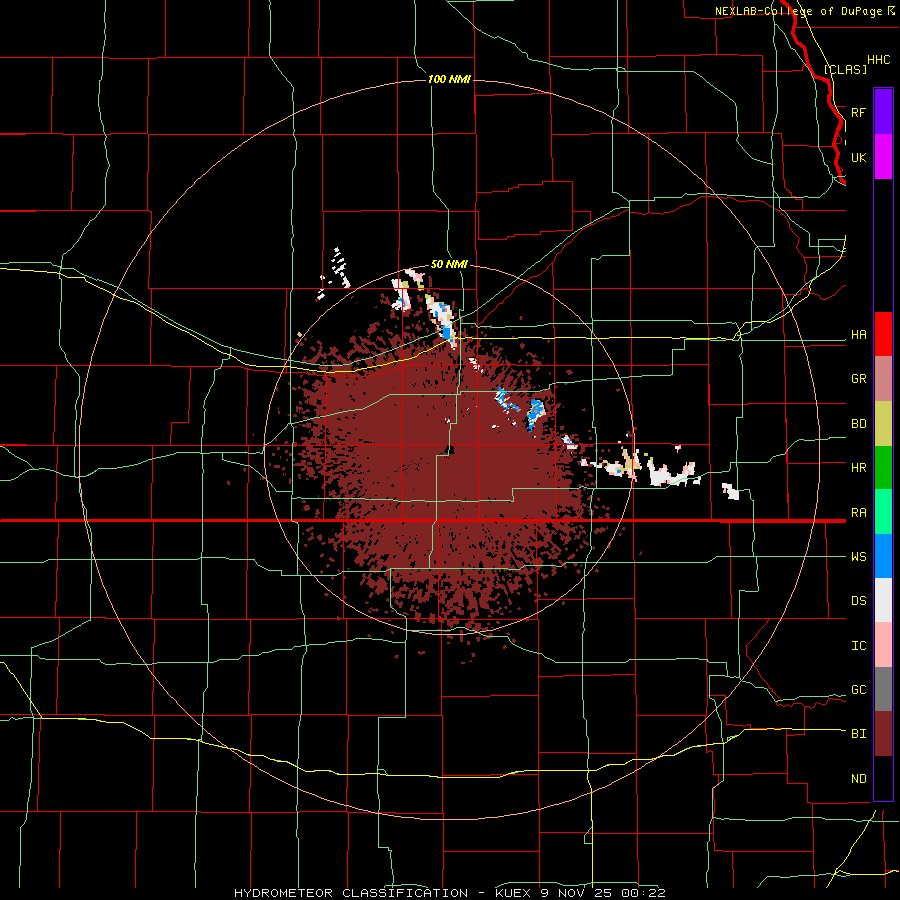Click the "RF" legend label

point(858,112)
